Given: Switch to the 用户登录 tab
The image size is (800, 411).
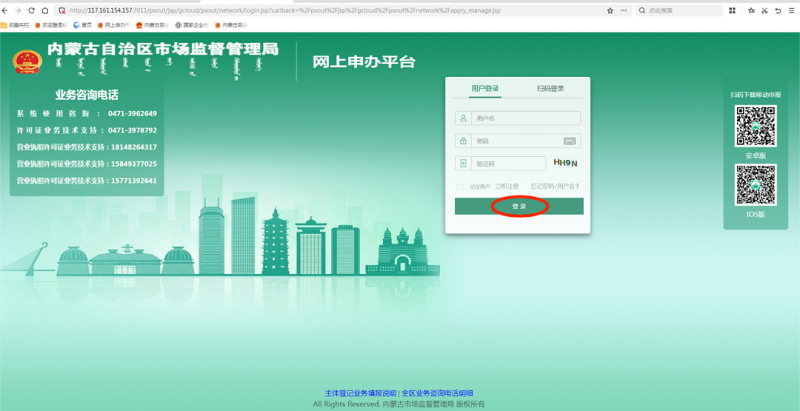Looking at the screenshot, I should tap(485, 89).
